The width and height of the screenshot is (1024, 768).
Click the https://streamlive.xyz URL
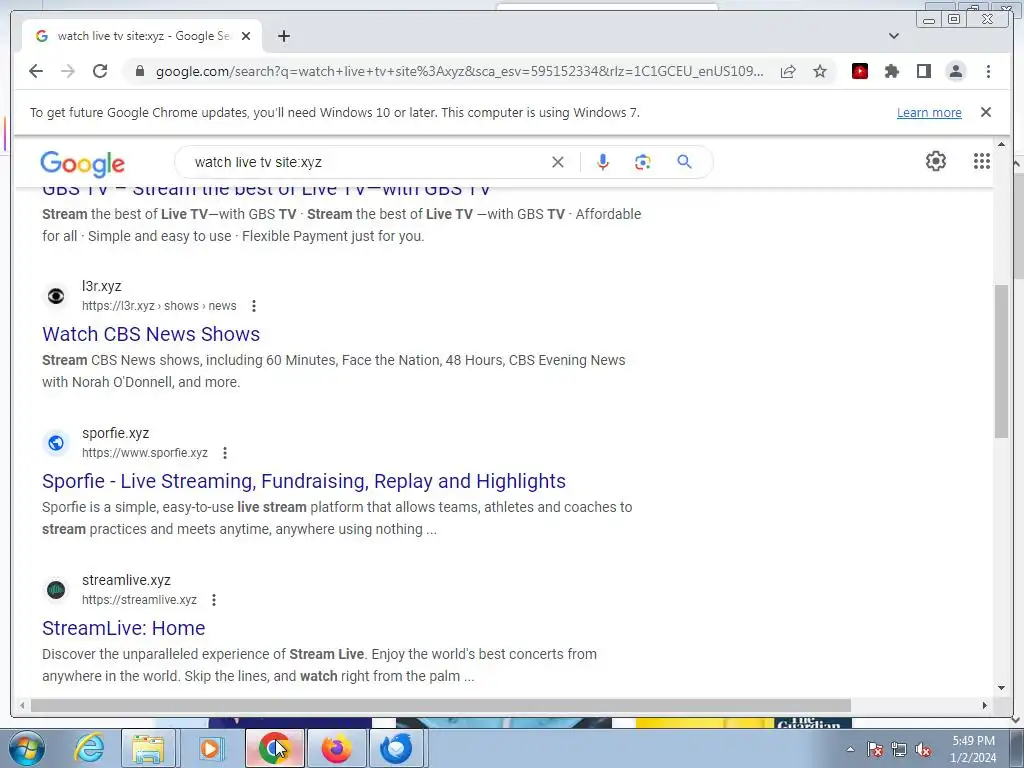(x=139, y=600)
